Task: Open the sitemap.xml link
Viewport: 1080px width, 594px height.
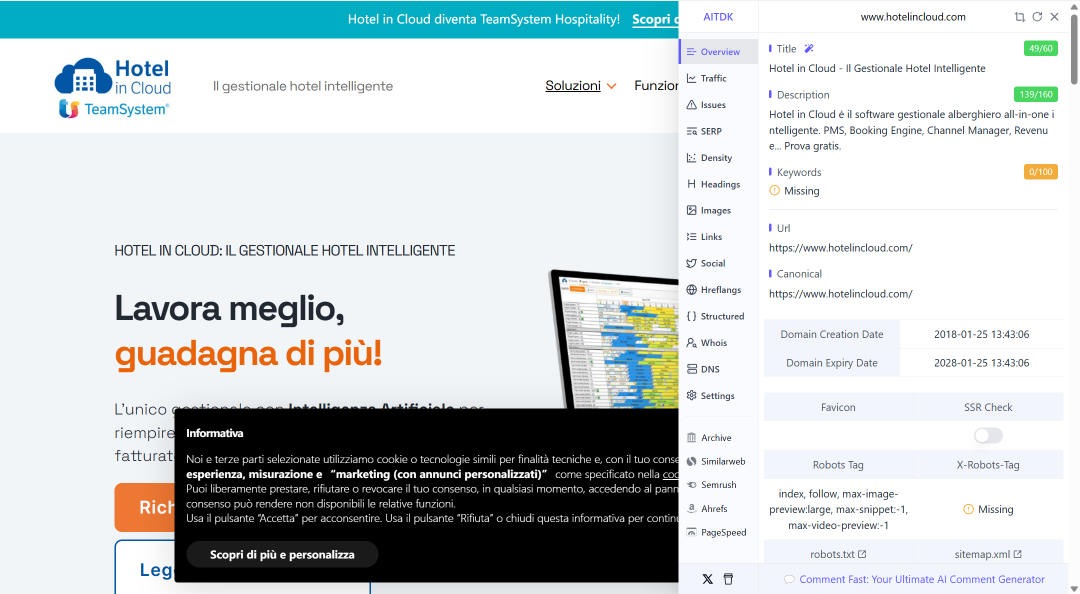Action: 988,554
